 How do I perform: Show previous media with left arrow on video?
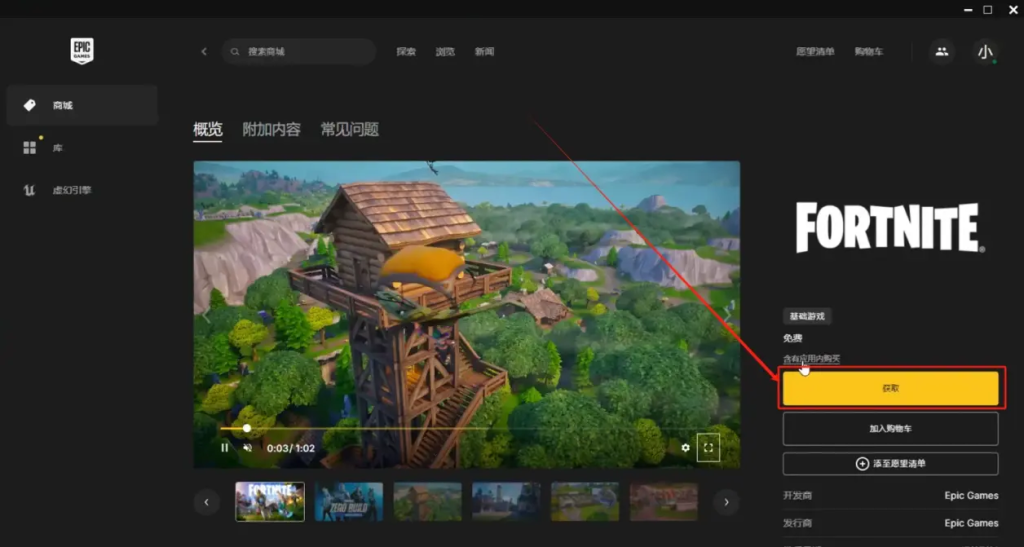(205, 315)
